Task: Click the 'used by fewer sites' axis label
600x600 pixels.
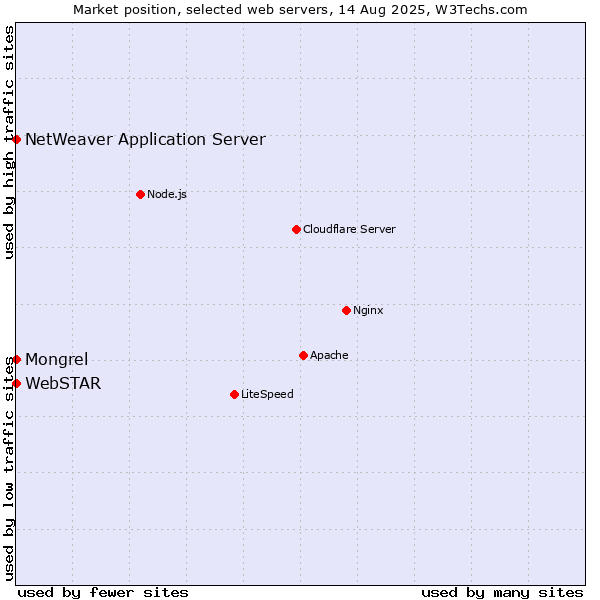Action: point(103,593)
